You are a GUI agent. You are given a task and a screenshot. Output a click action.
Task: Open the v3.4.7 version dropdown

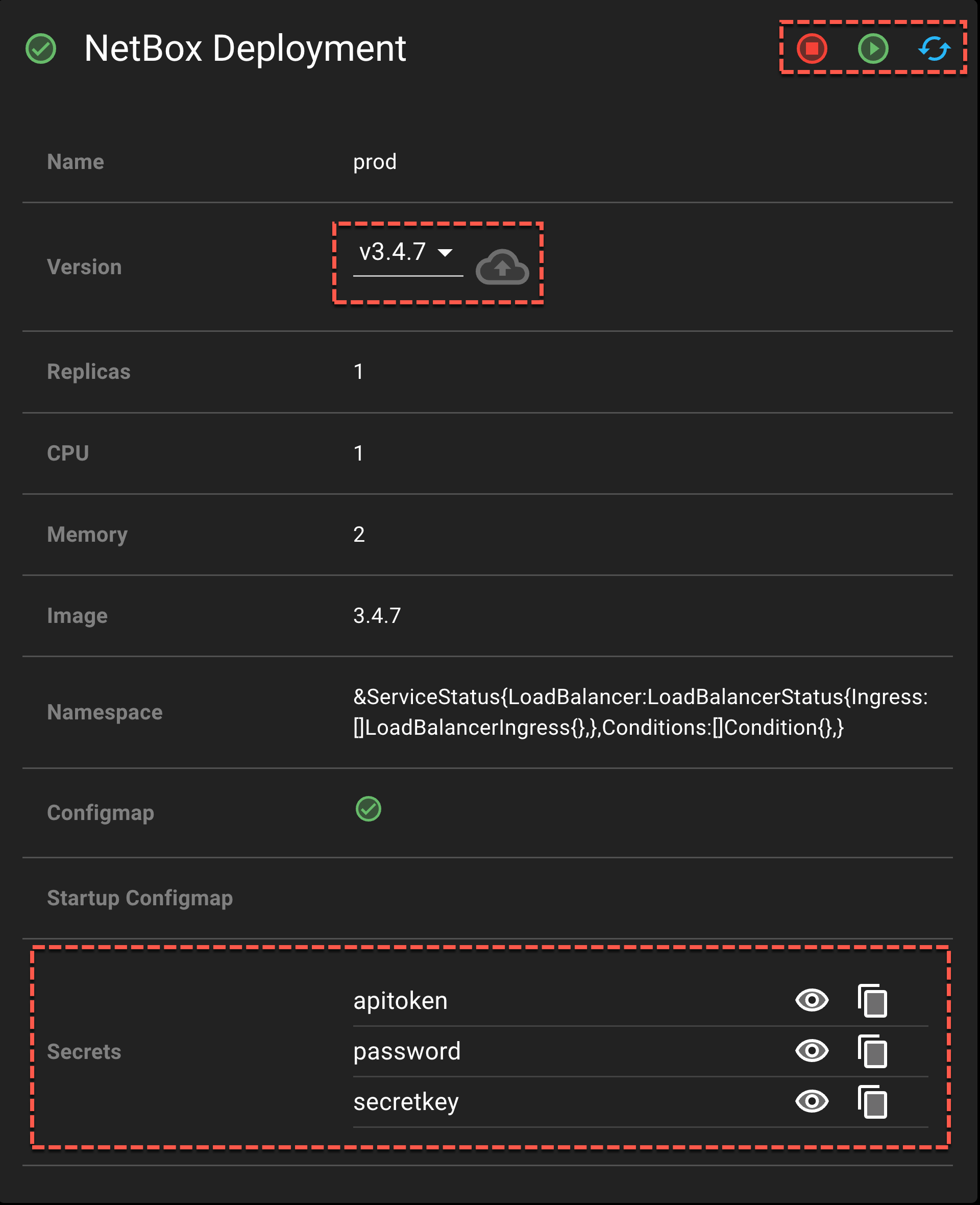(x=393, y=252)
